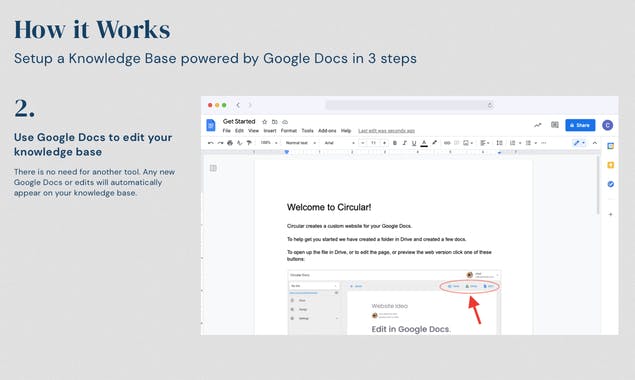Open the View menu
The height and width of the screenshot is (380, 635).
point(254,131)
